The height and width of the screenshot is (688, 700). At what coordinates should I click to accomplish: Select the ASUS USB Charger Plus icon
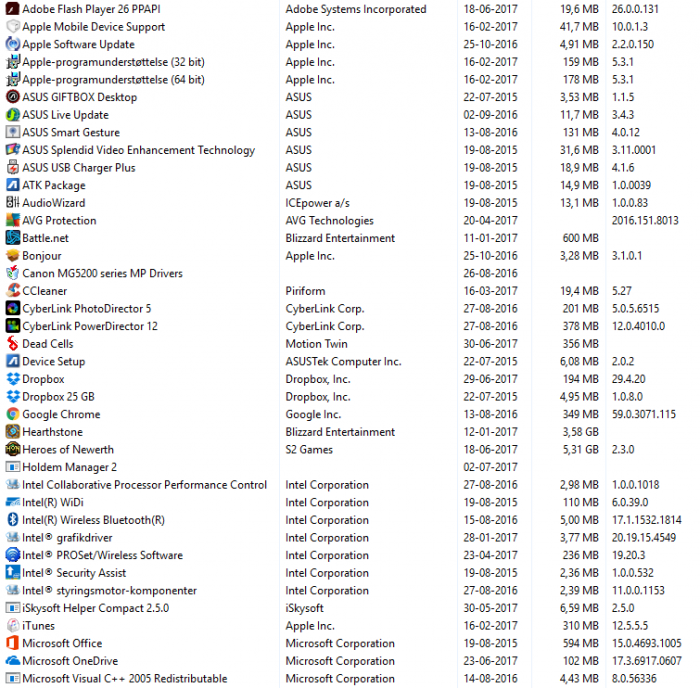[x=12, y=167]
